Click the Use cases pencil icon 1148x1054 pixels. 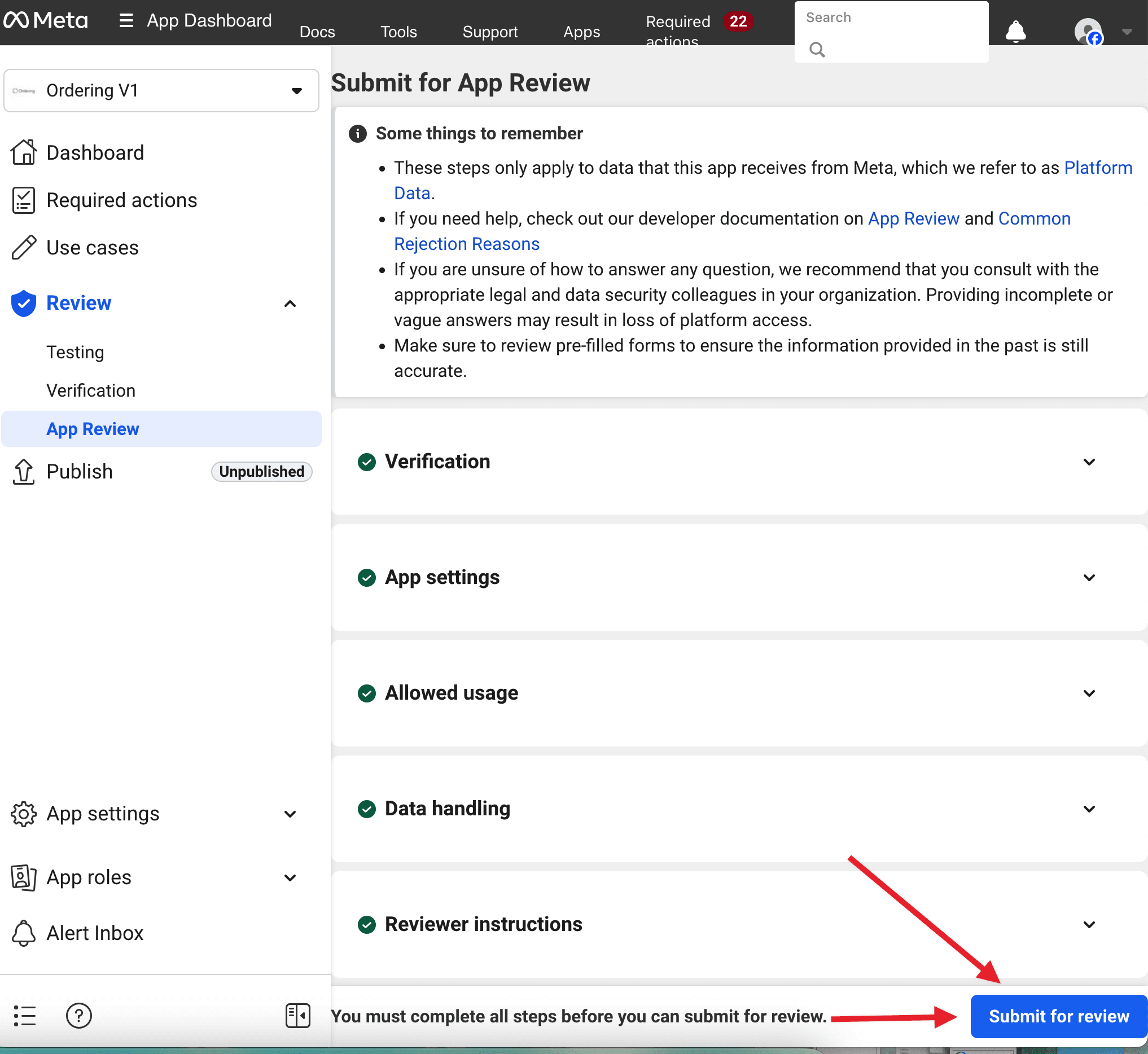23,248
